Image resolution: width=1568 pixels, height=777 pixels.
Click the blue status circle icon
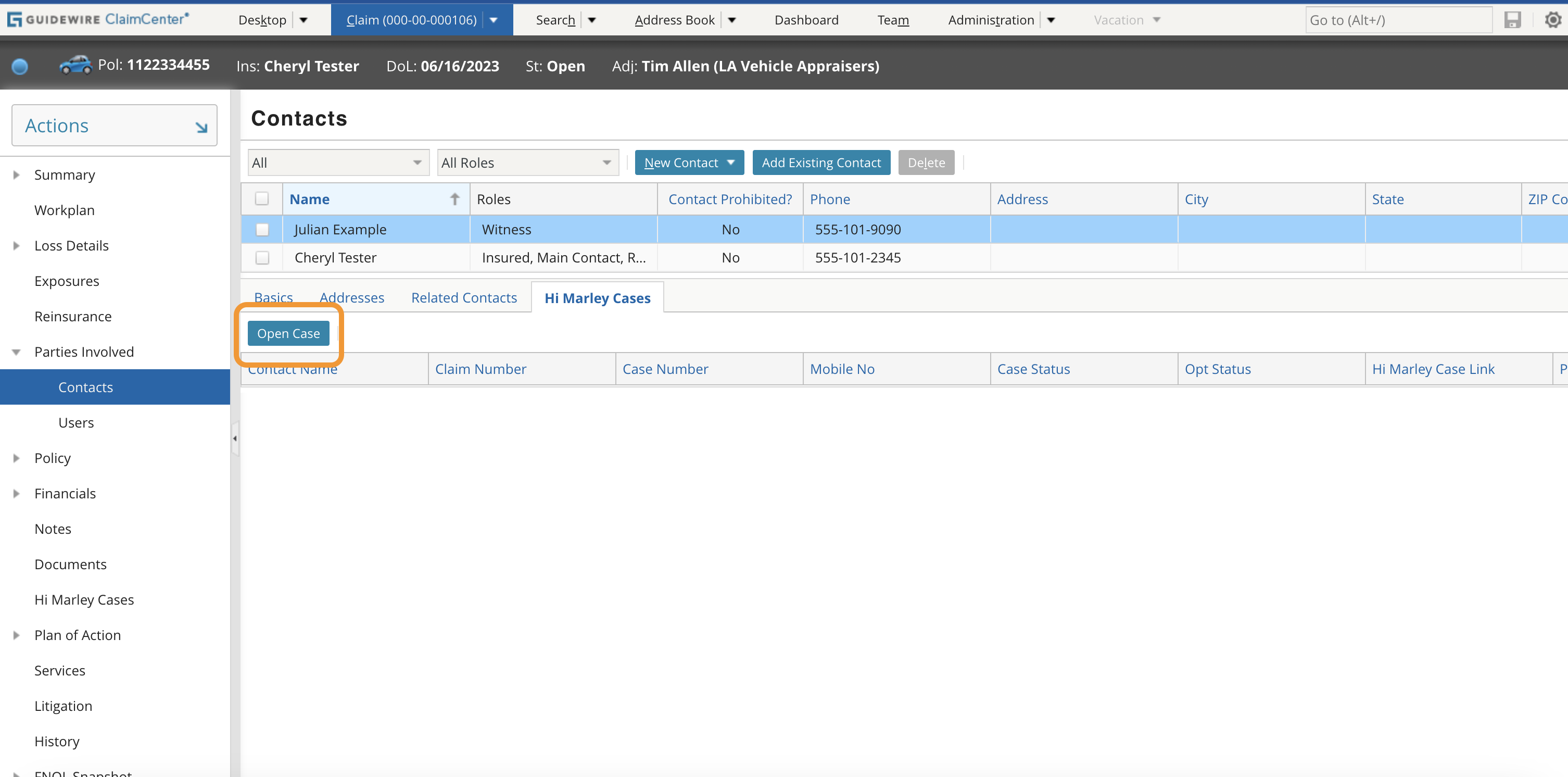[x=19, y=66]
